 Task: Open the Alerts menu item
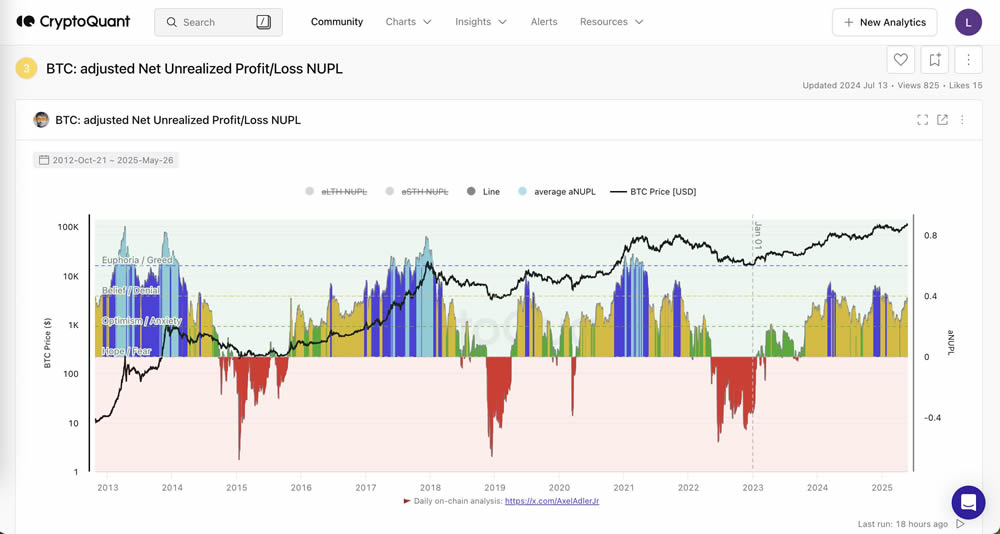click(544, 22)
